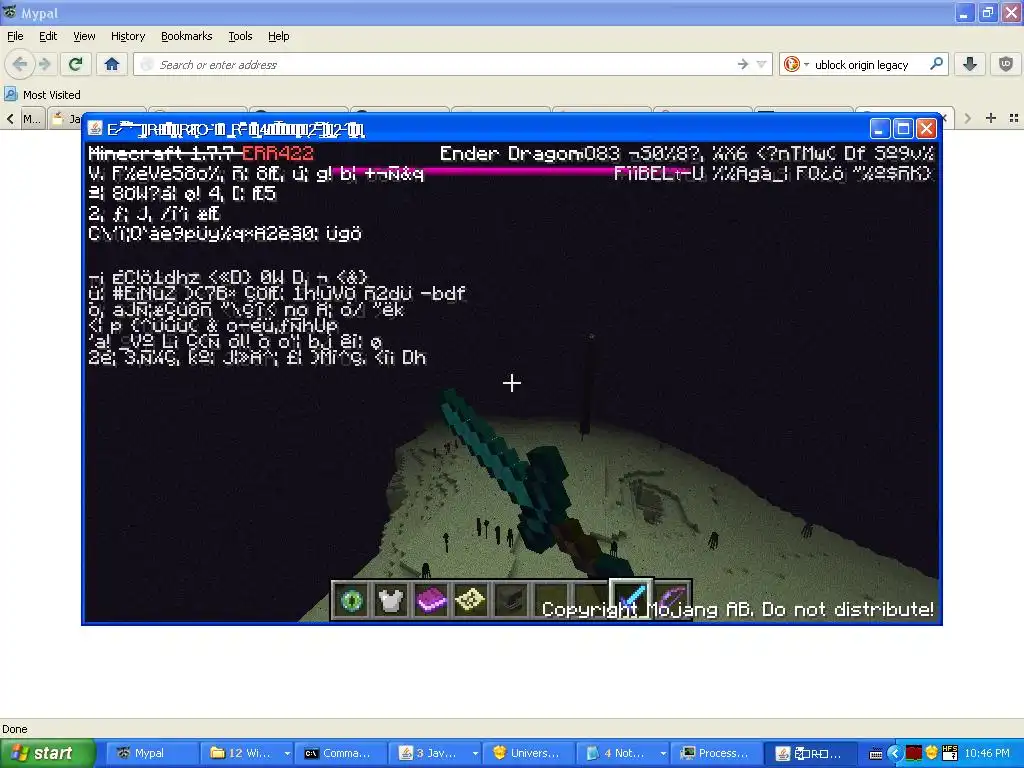Image resolution: width=1024 pixels, height=768 pixels.
Task: Select the diamond sword hotbar slot
Action: 631,598
